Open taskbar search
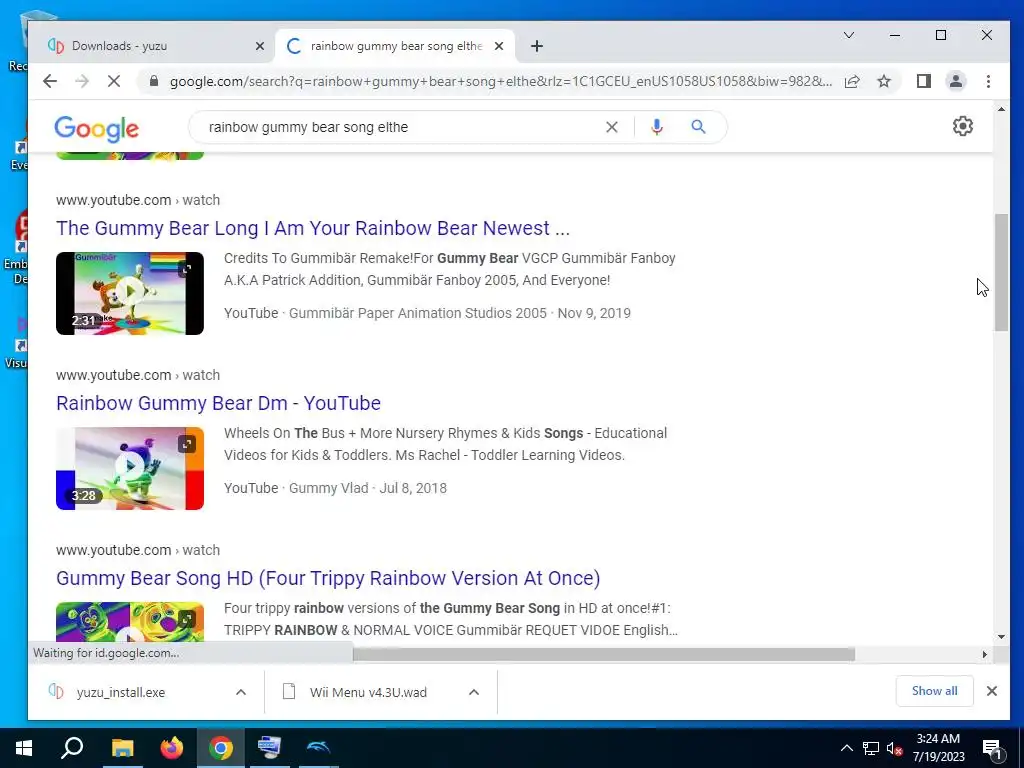 tap(72, 748)
